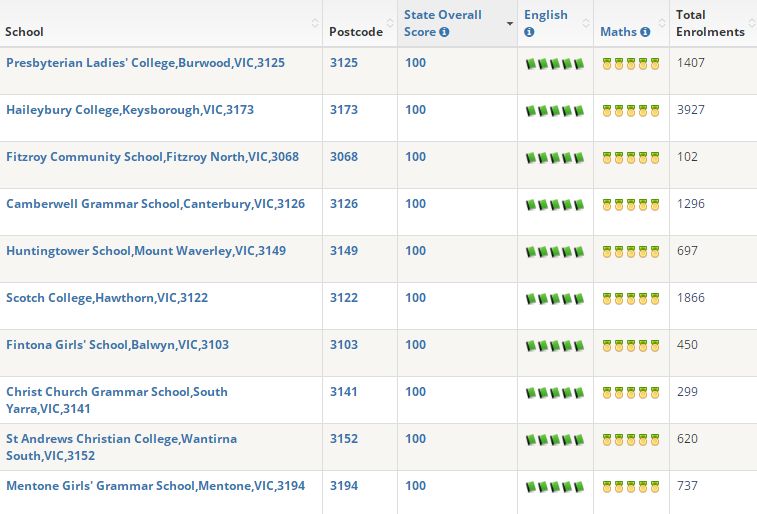Viewport: 757px width, 514px height.
Task: Click enrolment value 1296
Action: tap(690, 204)
